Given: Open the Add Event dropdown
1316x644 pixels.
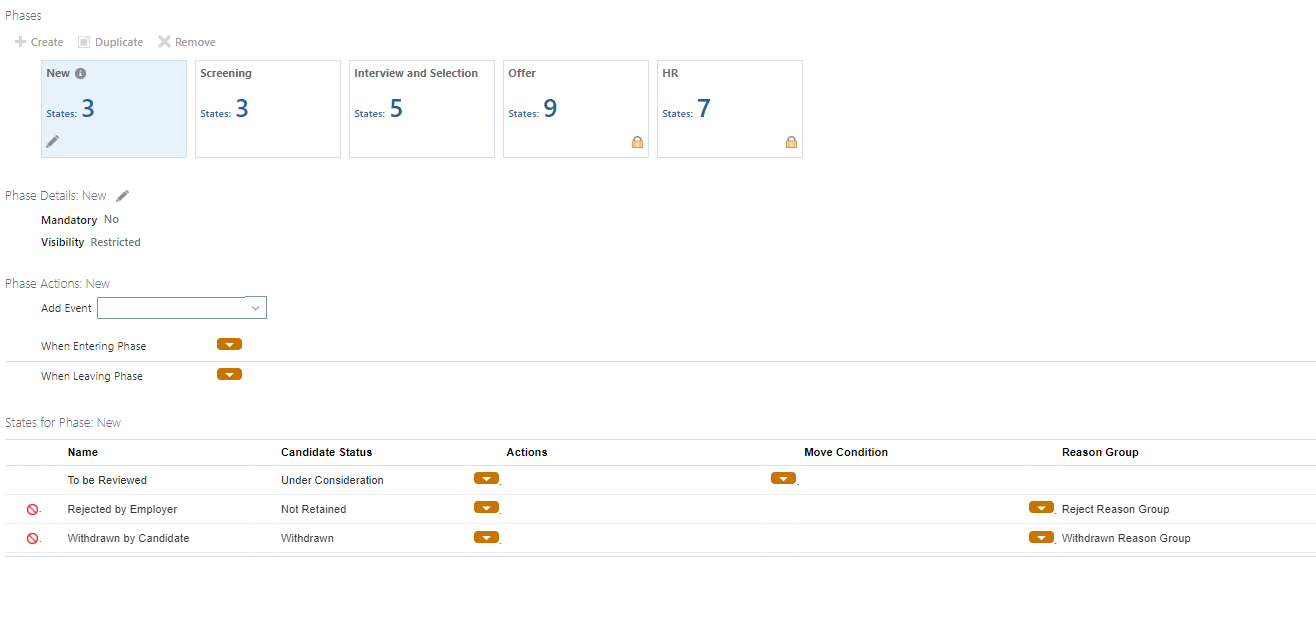Looking at the screenshot, I should [257, 307].
